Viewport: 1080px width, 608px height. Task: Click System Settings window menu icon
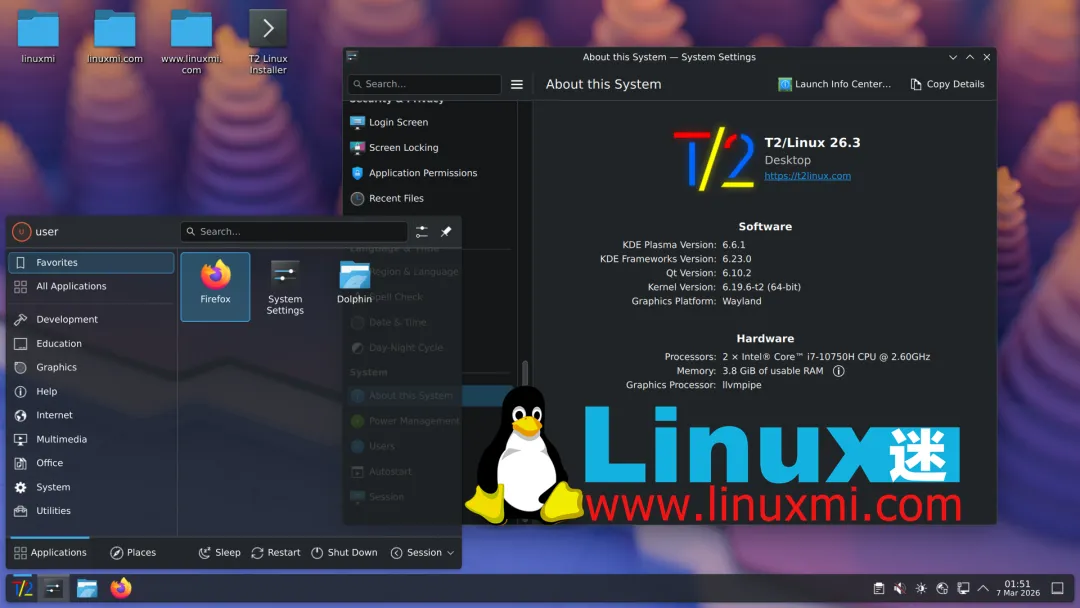pyautogui.click(x=352, y=56)
